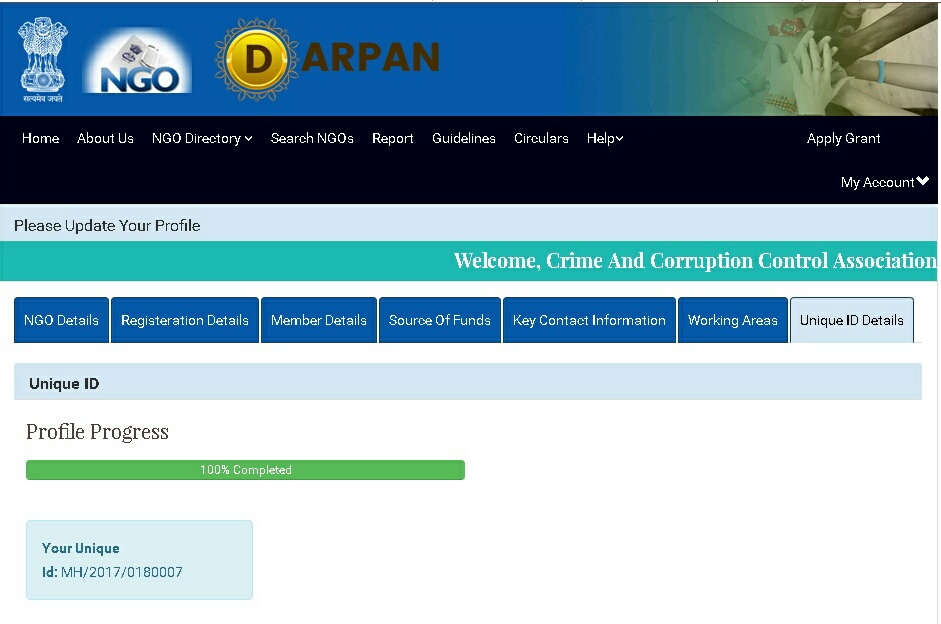Click the ARPAN title text in header
This screenshot has height=624, width=941.
(370, 57)
